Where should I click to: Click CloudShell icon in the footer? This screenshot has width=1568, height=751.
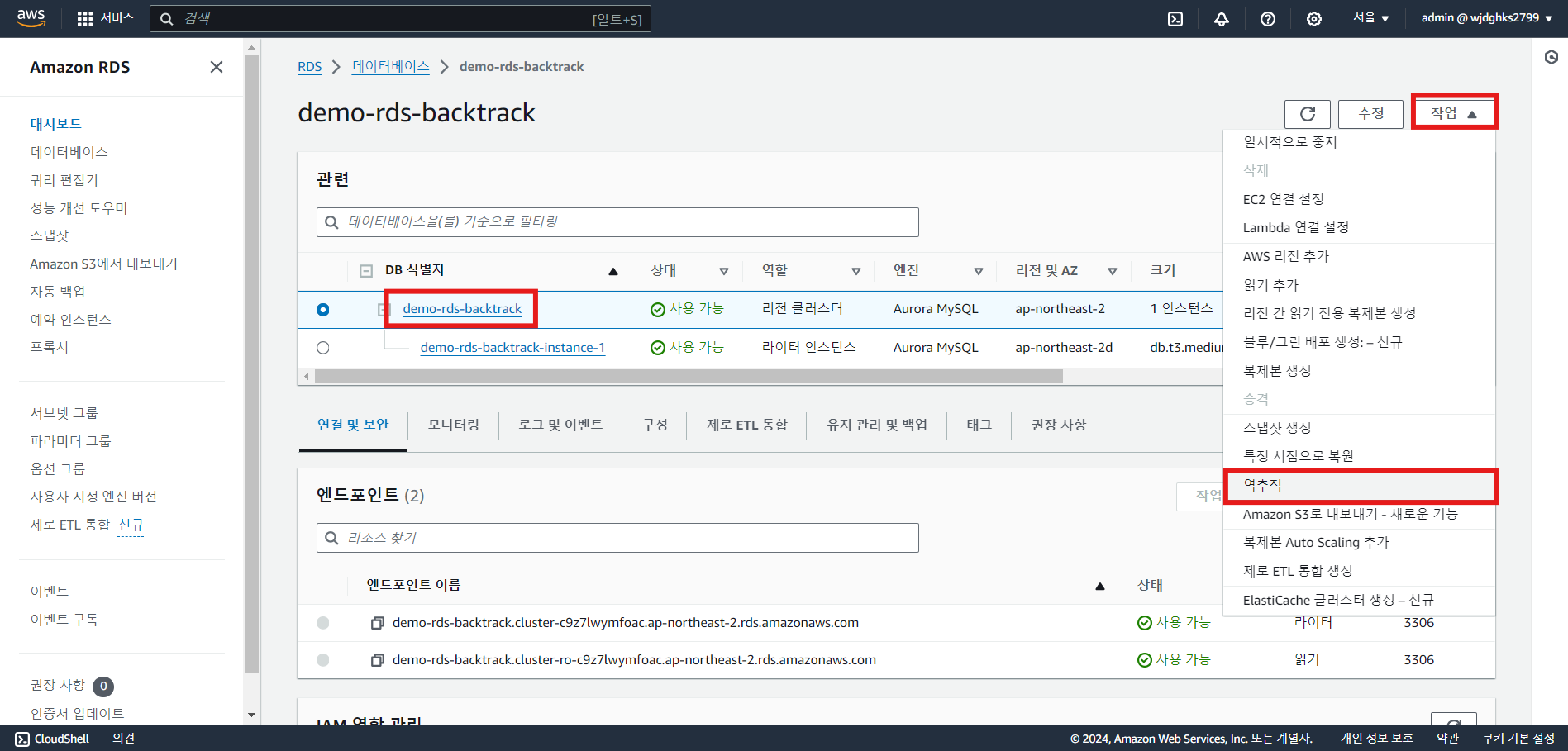[22, 739]
